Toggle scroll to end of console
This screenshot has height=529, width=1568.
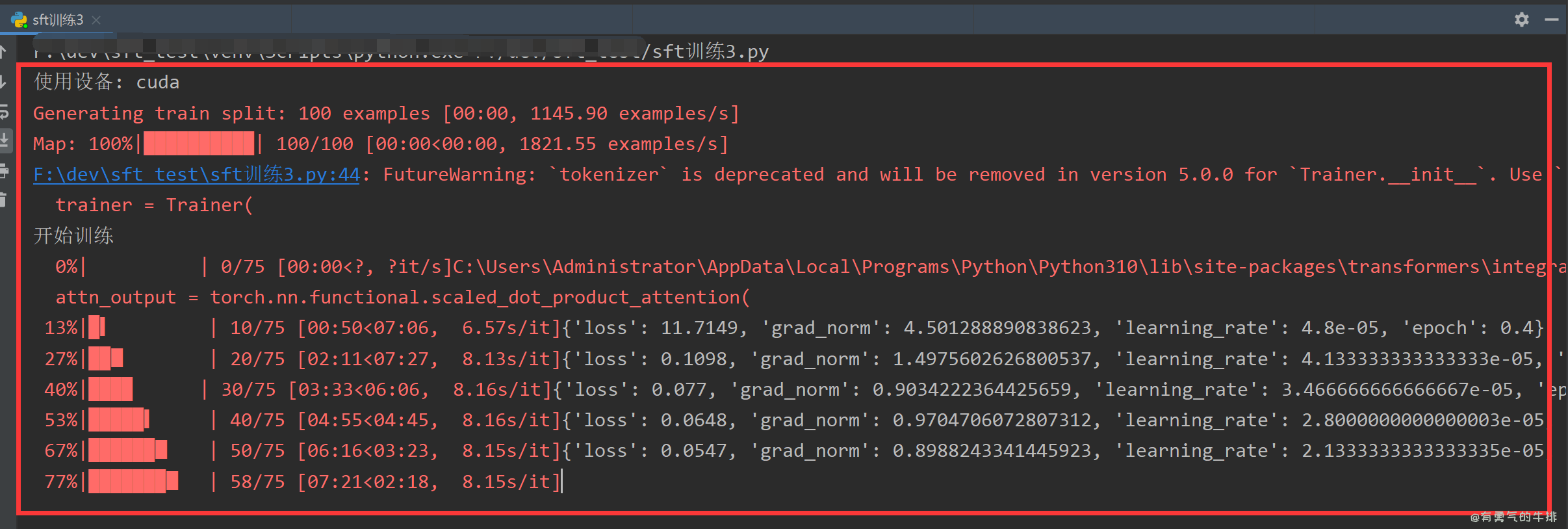click(4, 140)
